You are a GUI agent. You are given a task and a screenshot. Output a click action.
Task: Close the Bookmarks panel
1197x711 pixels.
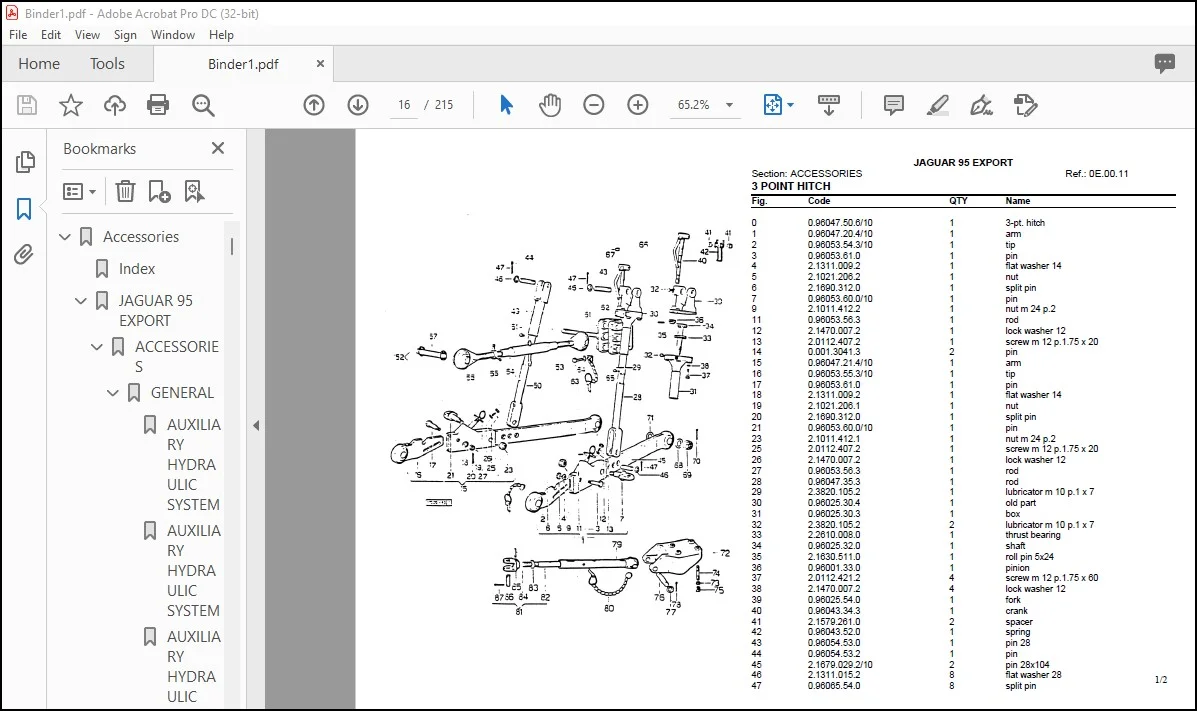pyautogui.click(x=218, y=148)
